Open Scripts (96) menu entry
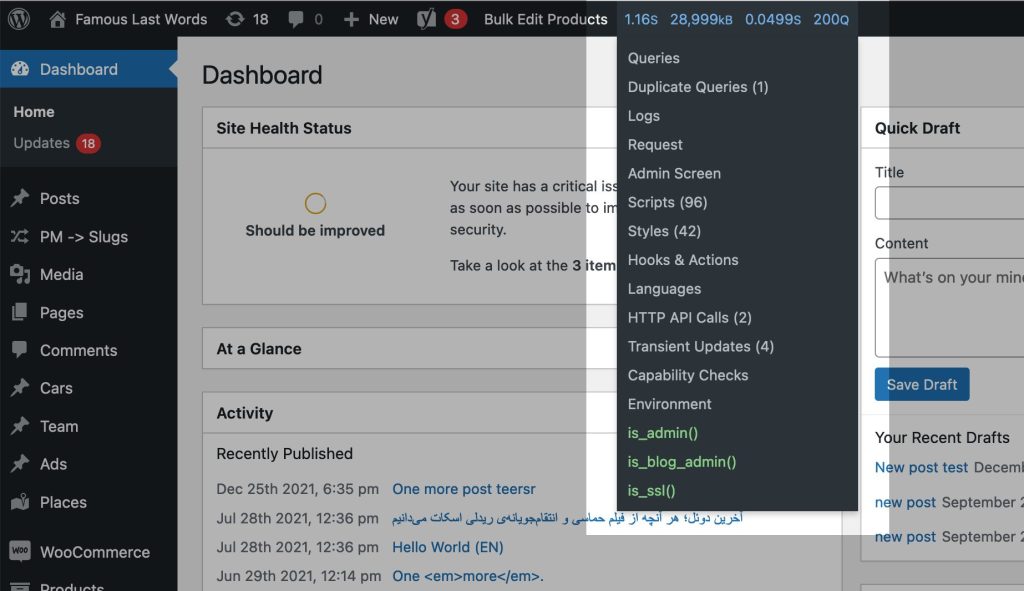Image resolution: width=1024 pixels, height=591 pixels. [667, 202]
